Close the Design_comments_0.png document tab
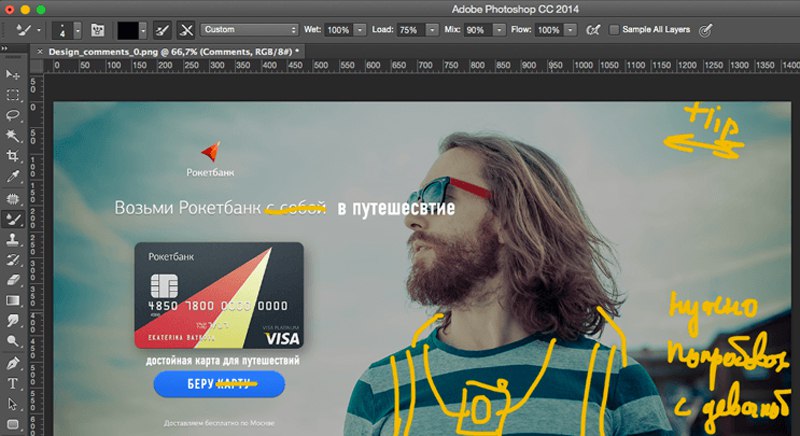Image resolution: width=800 pixels, height=436 pixels. [x=39, y=52]
